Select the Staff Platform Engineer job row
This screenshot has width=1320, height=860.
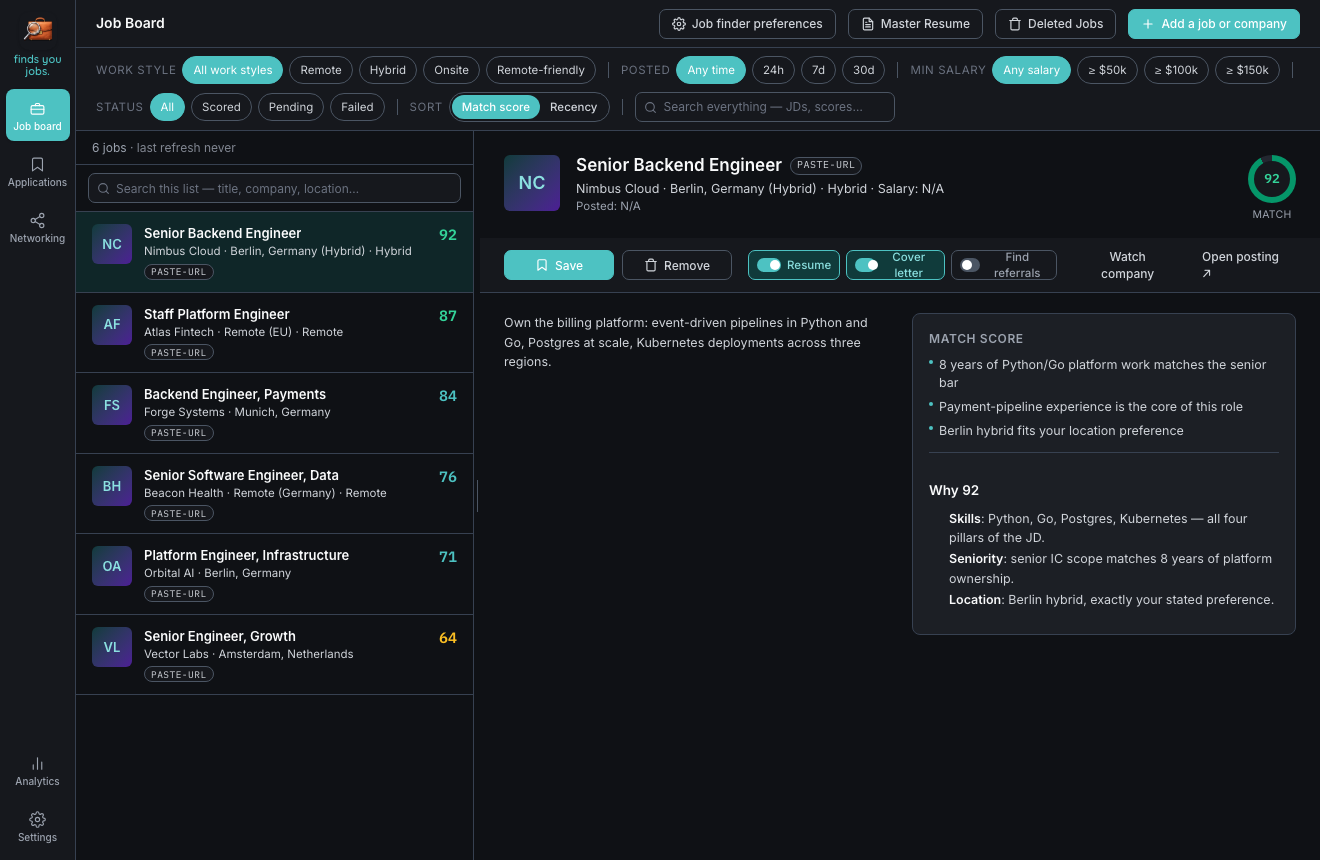point(274,333)
